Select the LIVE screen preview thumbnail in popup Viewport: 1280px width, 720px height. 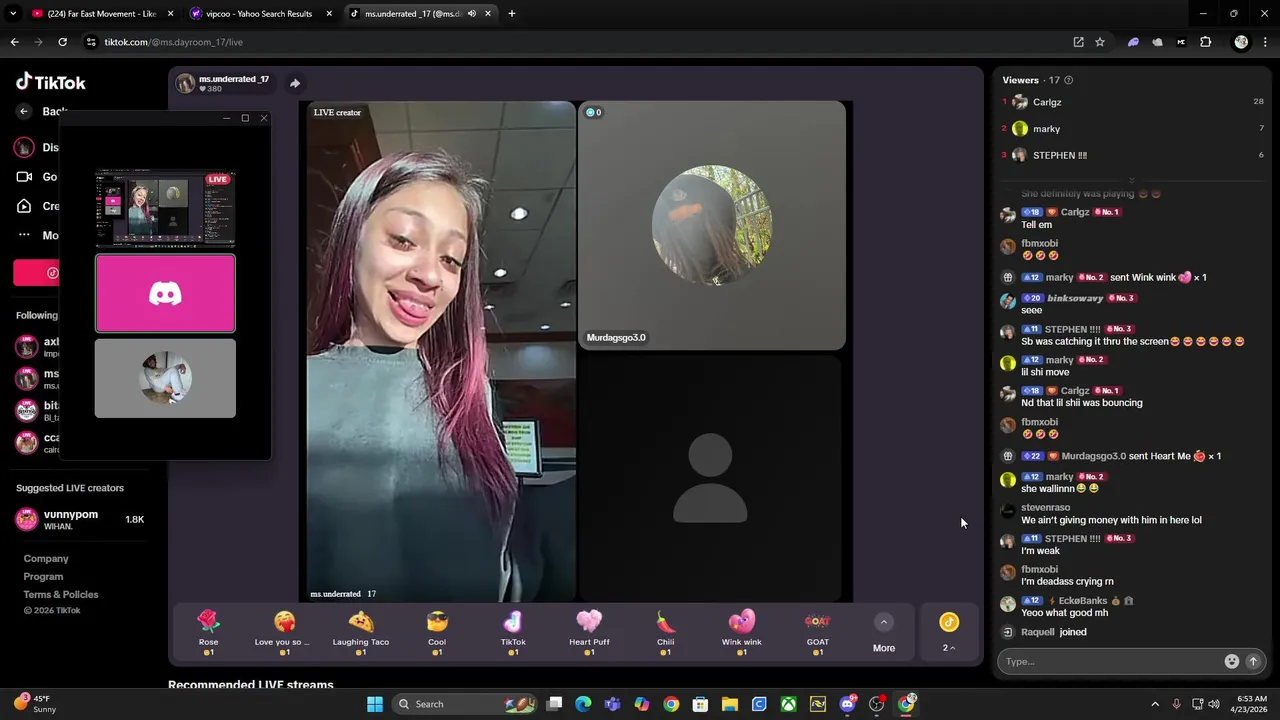click(165, 209)
